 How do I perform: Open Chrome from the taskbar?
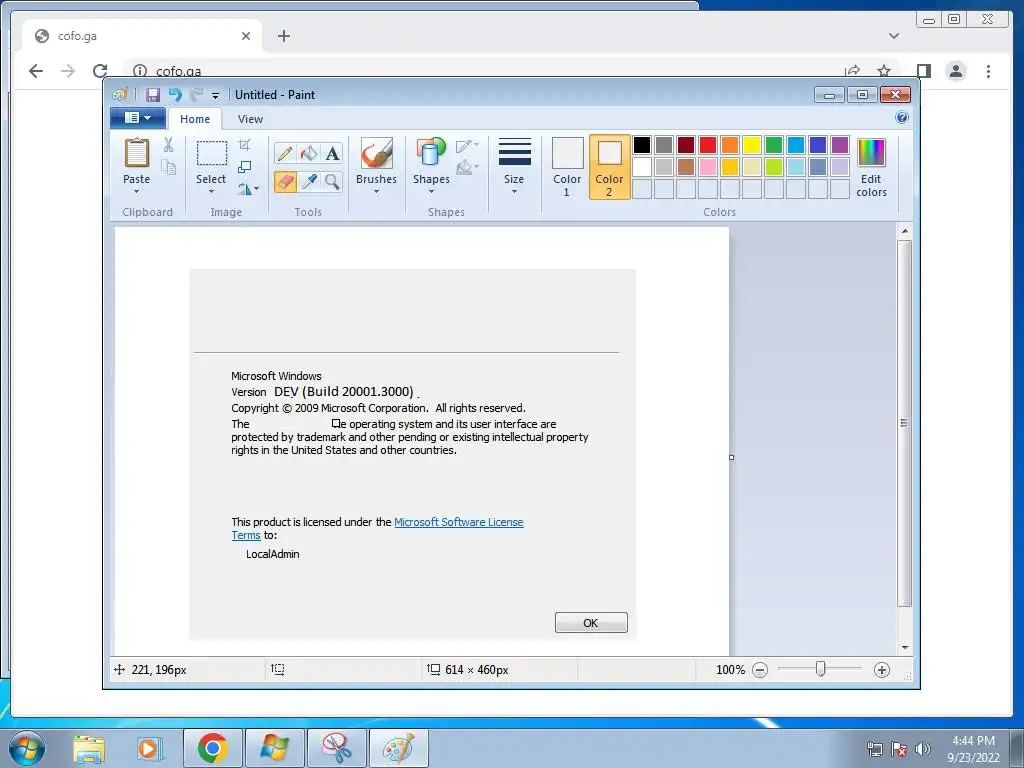pos(212,748)
